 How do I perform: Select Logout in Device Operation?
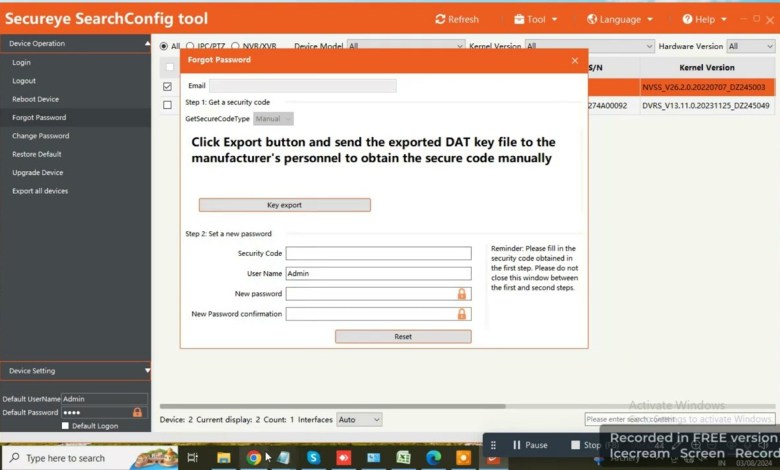click(x=24, y=81)
